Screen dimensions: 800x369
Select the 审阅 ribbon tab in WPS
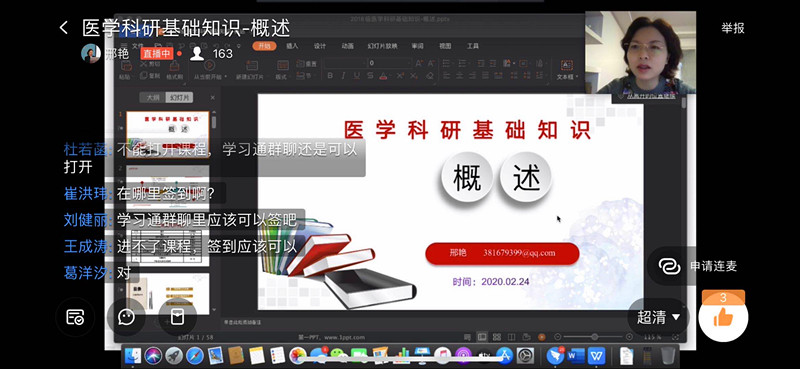click(x=417, y=46)
